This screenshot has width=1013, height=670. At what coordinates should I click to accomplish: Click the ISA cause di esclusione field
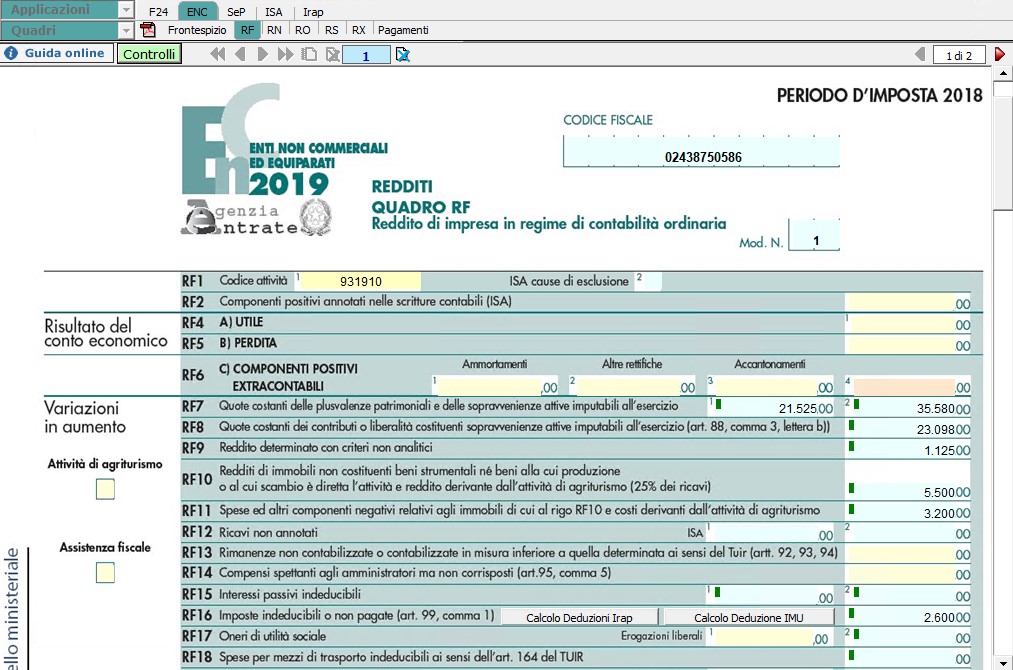pyautogui.click(x=649, y=281)
